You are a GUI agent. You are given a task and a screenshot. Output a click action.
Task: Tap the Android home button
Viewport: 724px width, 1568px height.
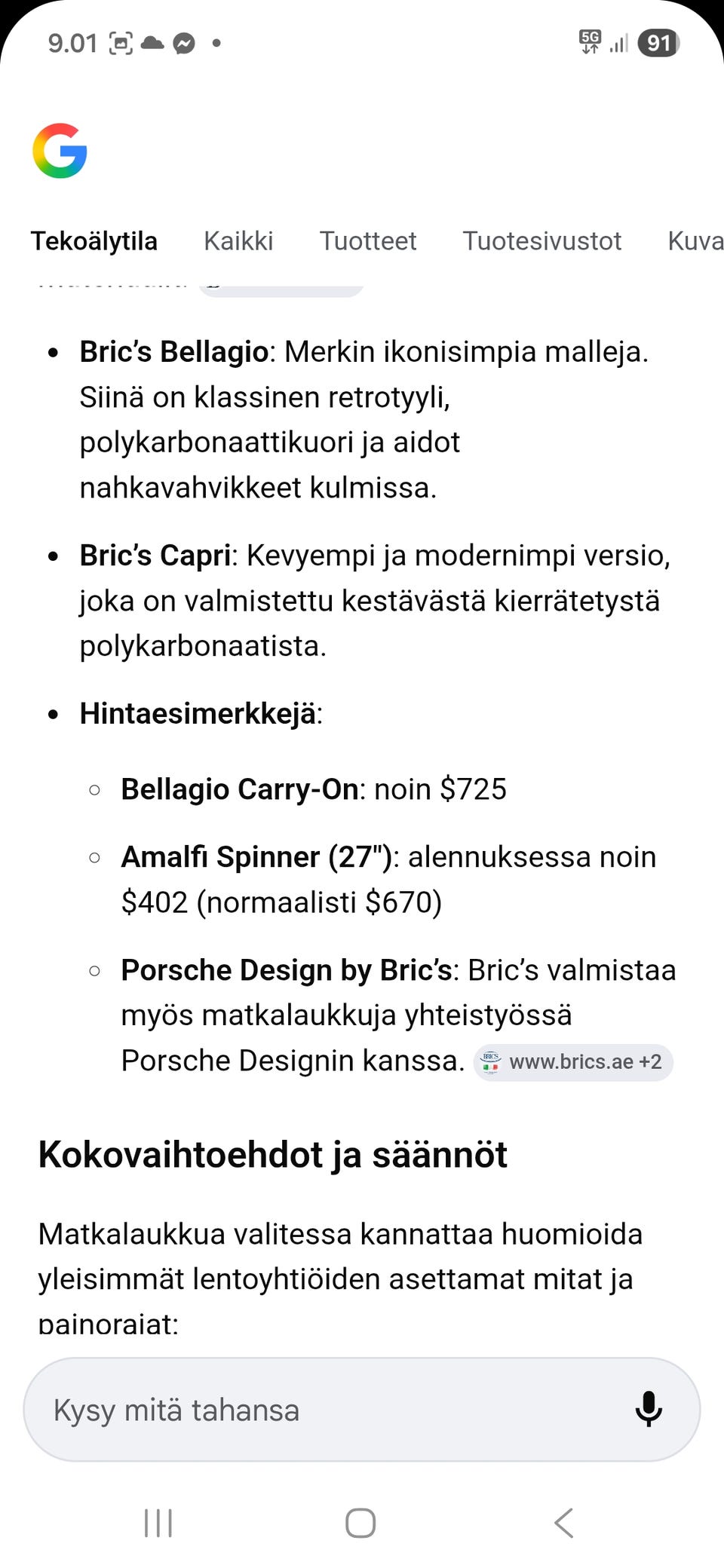pos(360,1523)
